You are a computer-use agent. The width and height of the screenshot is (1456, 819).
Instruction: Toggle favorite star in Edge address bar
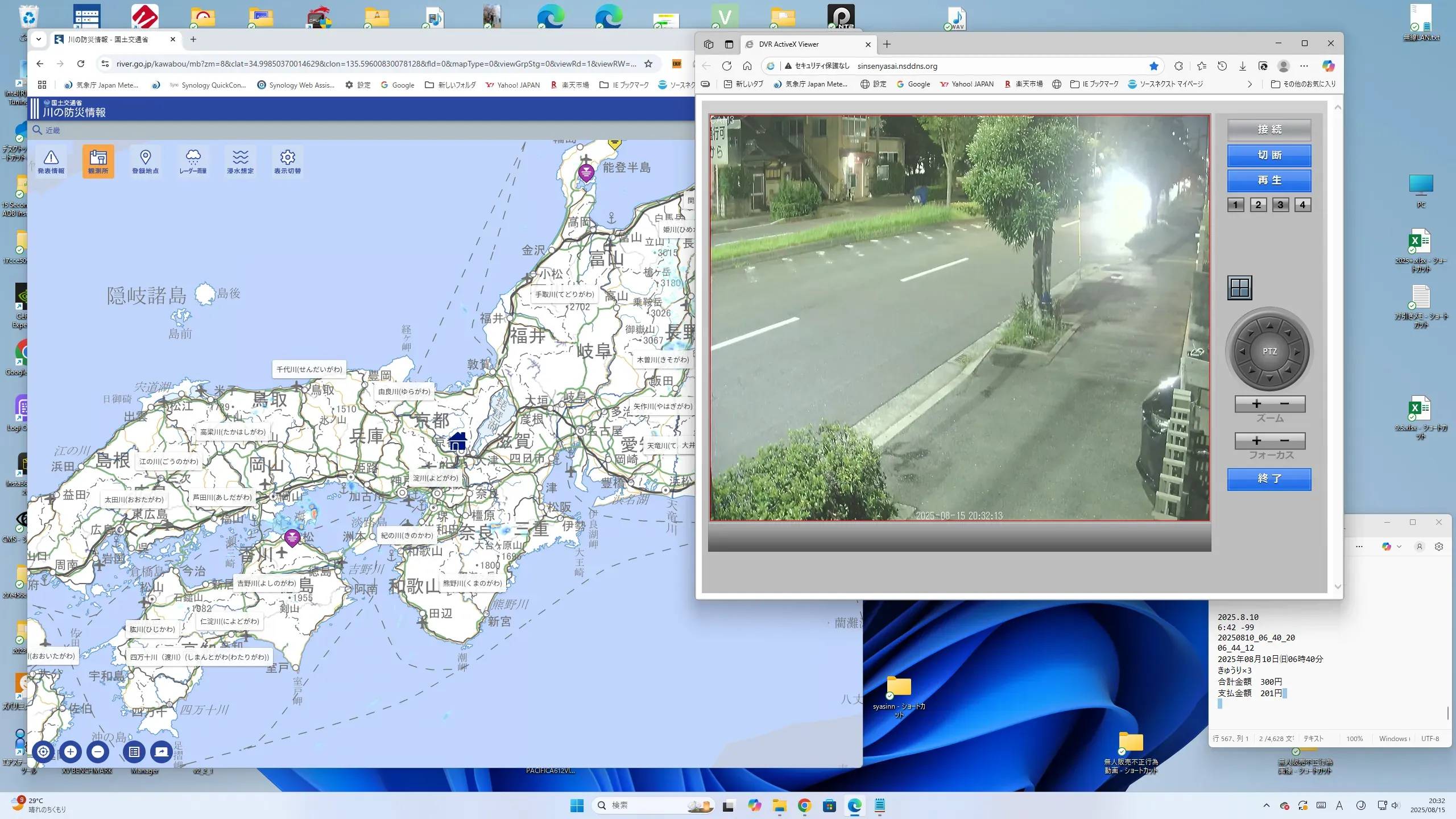point(1153,66)
